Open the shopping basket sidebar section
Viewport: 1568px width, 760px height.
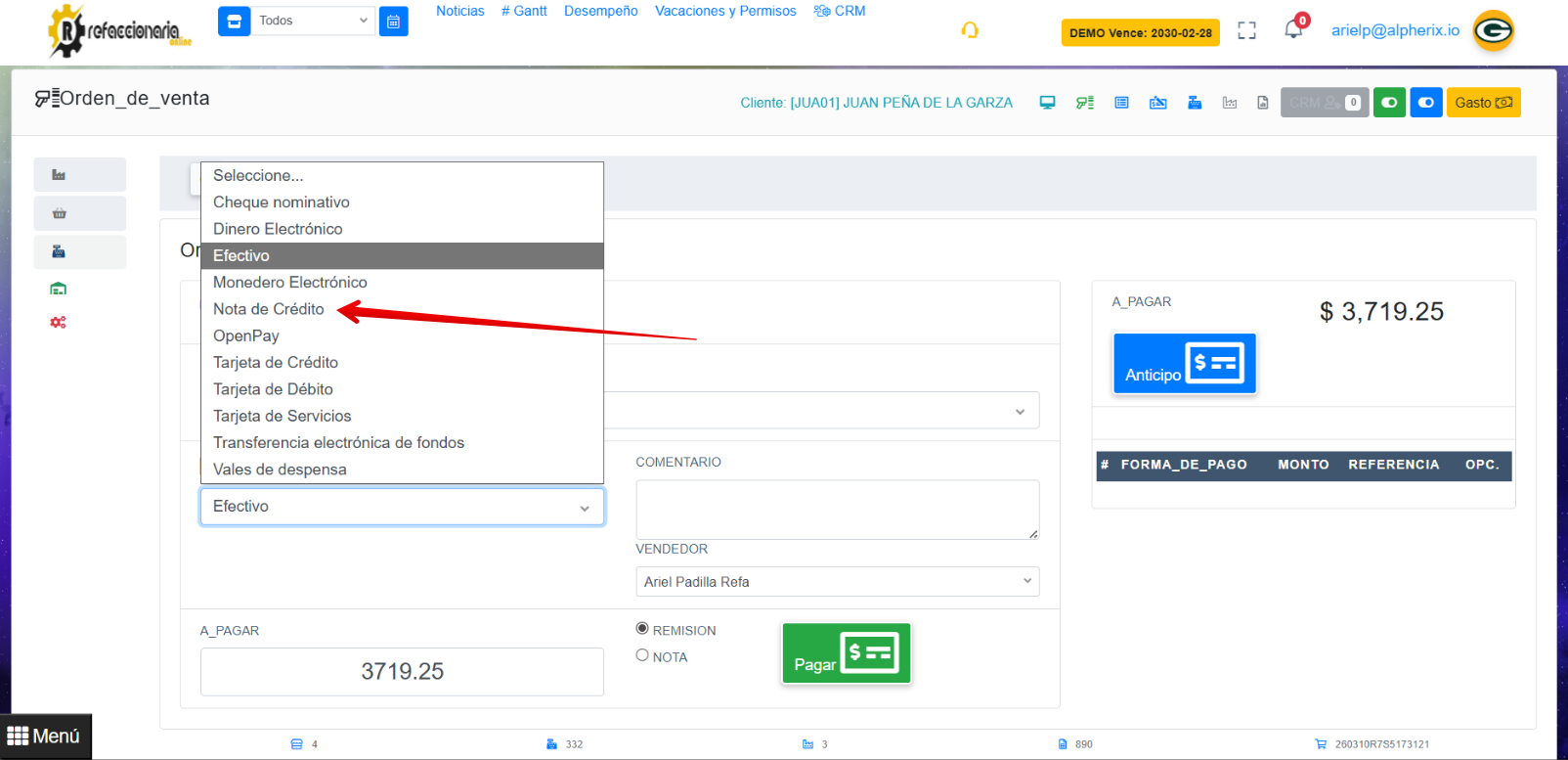click(x=59, y=213)
